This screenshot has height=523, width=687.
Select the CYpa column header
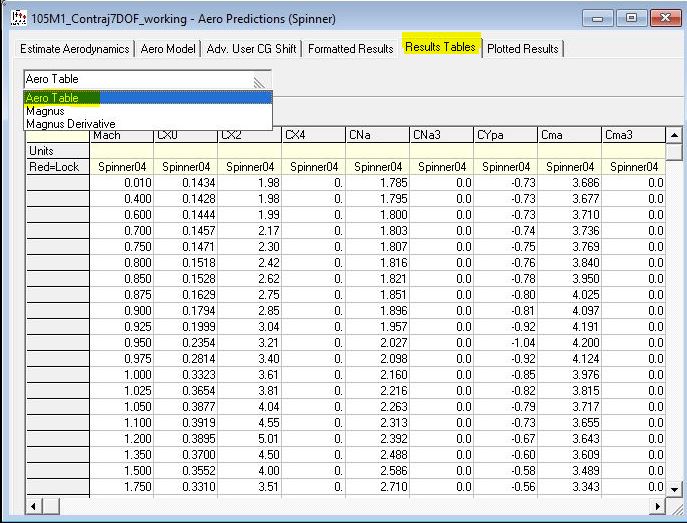(x=505, y=135)
